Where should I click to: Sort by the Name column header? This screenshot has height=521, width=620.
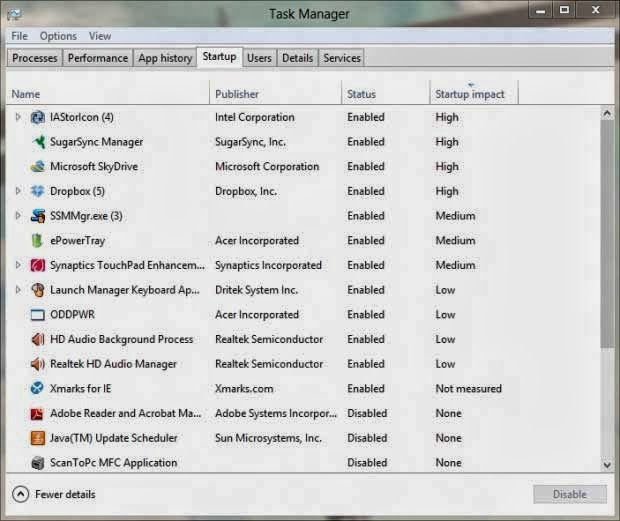pyautogui.click(x=108, y=93)
